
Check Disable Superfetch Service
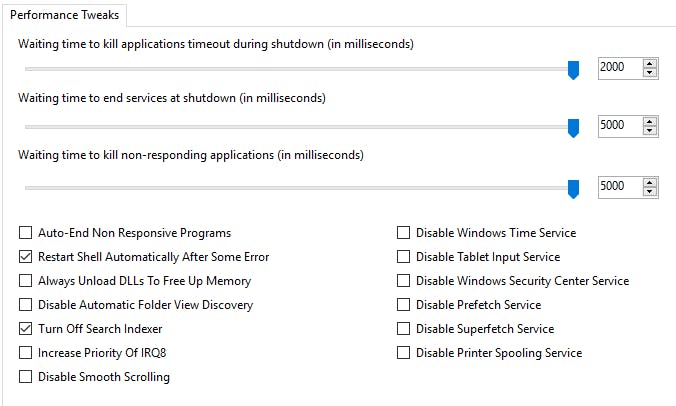[404, 329]
